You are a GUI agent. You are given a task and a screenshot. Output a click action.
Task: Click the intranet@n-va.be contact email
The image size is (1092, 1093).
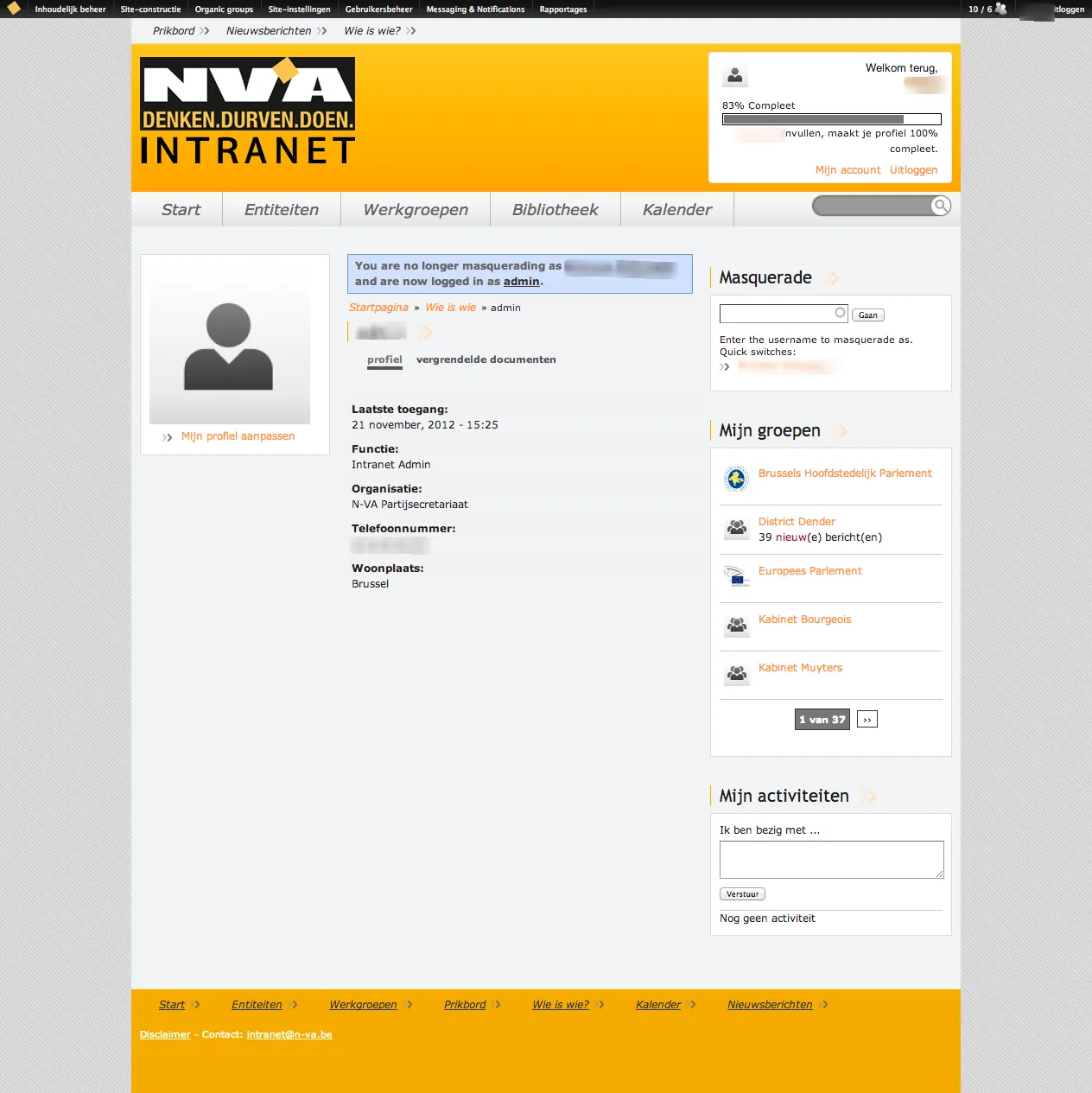(289, 1034)
